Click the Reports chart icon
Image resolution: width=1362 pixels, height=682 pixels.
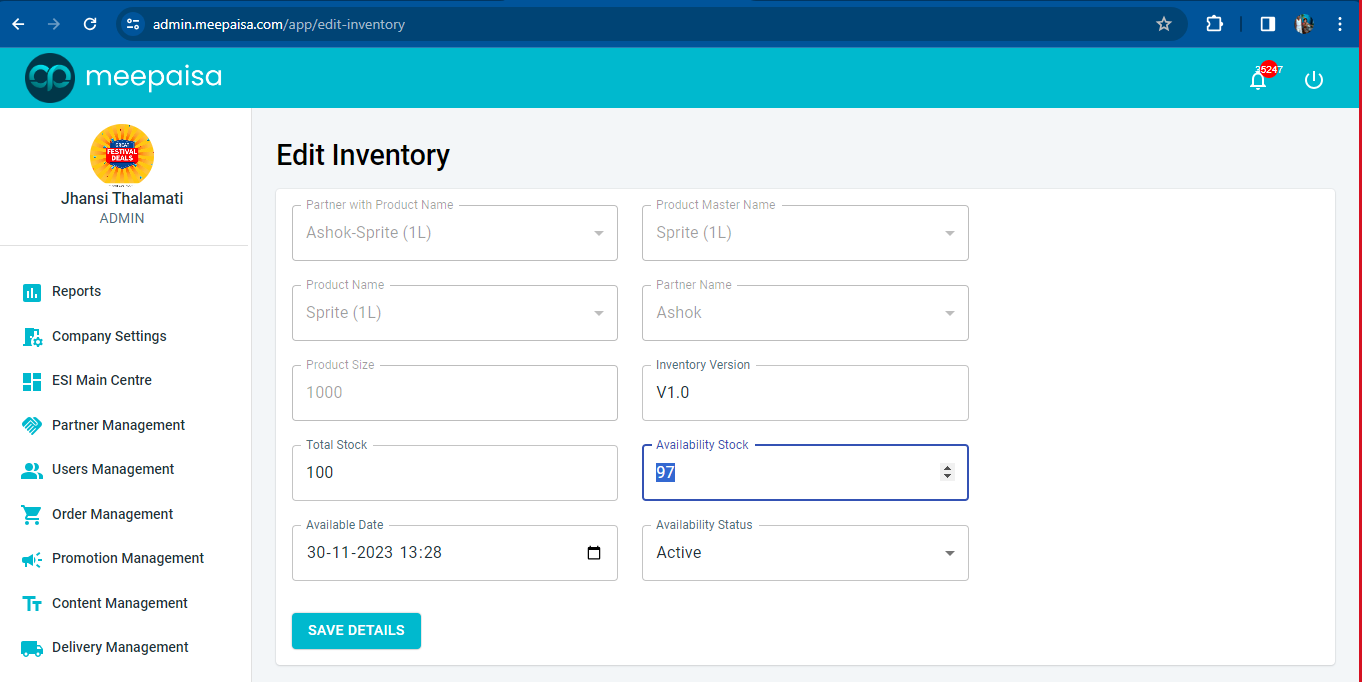pyautogui.click(x=32, y=292)
